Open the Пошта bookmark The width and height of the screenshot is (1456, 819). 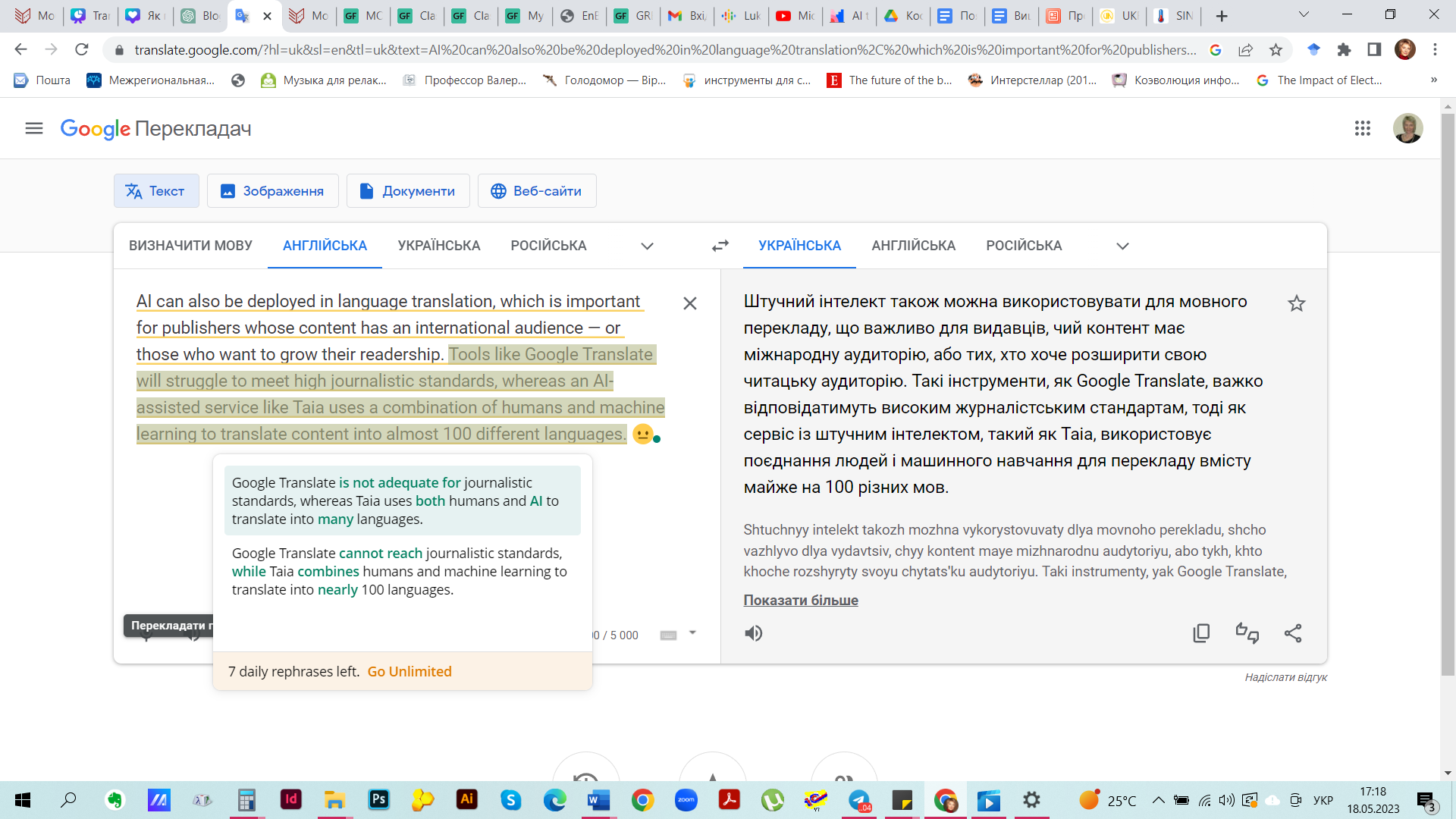pyautogui.click(x=42, y=80)
